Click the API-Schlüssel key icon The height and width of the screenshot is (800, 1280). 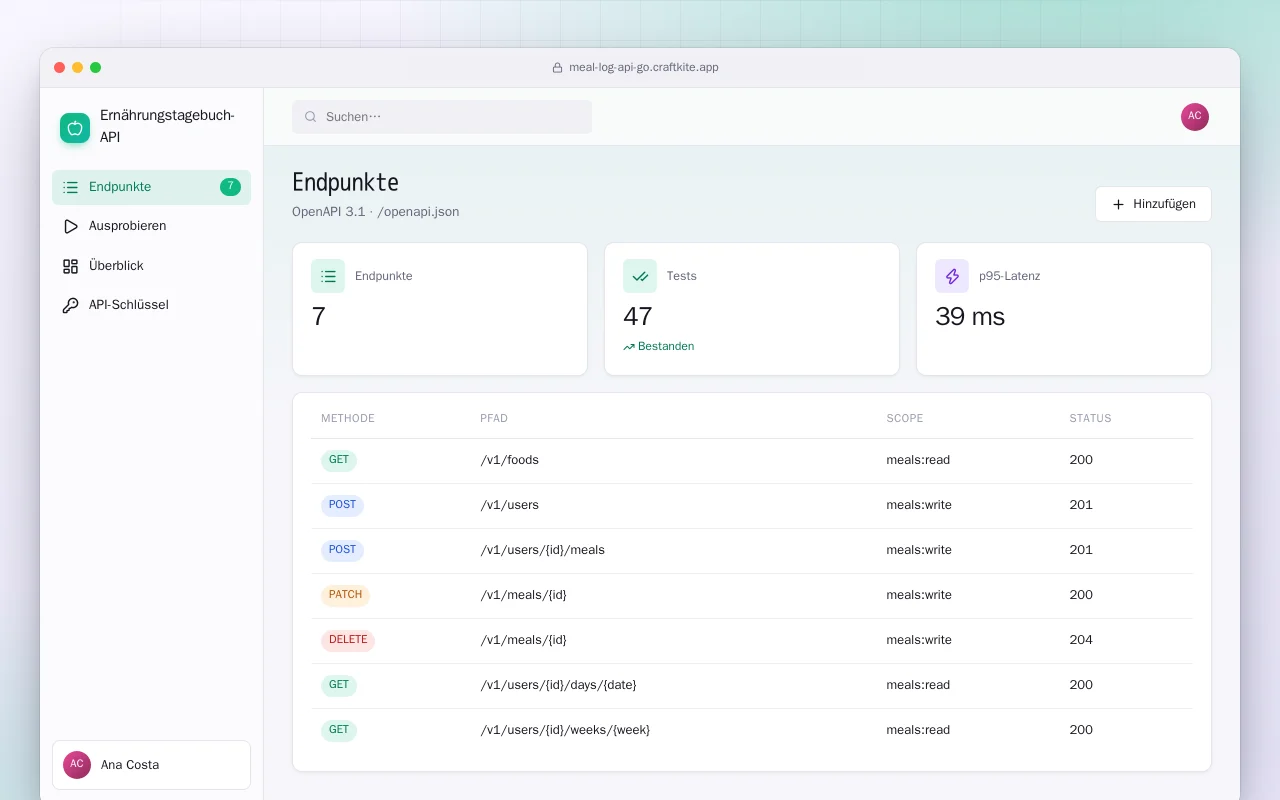pos(70,305)
